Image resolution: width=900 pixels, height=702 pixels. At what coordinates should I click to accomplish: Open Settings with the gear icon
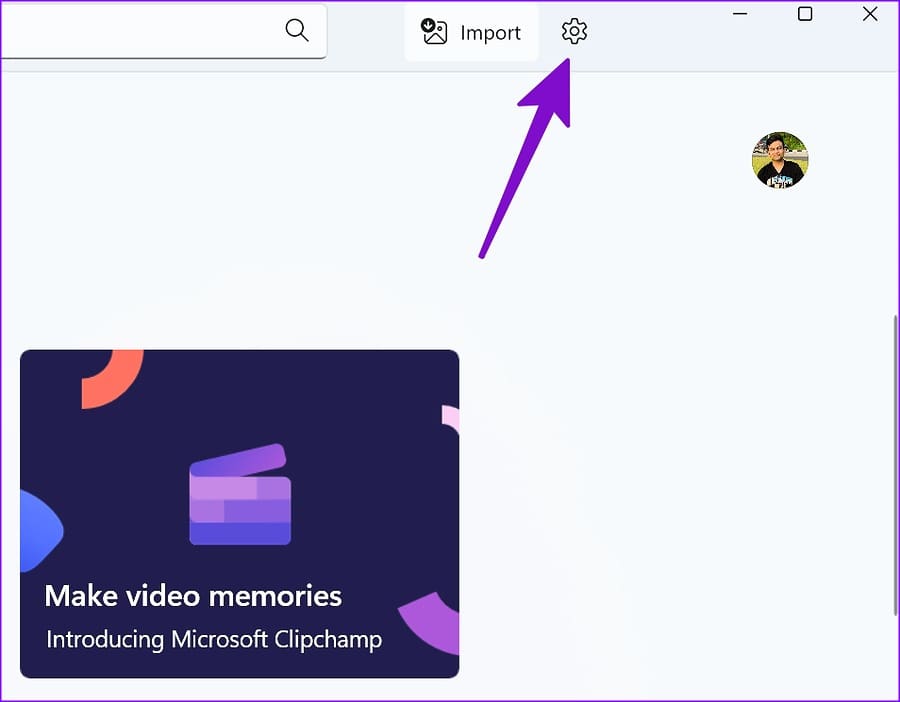574,31
